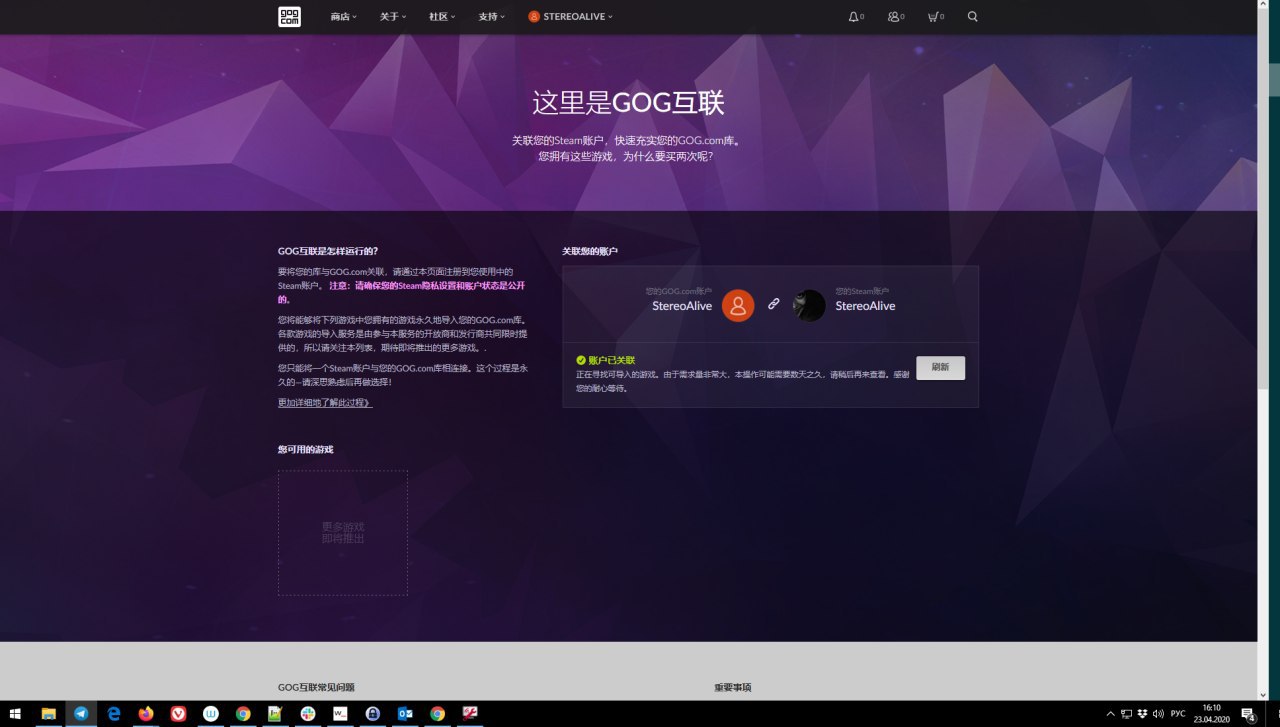This screenshot has height=727, width=1280.
Task: Click the Dropbox tray icon
Action: pyautogui.click(x=1142, y=714)
